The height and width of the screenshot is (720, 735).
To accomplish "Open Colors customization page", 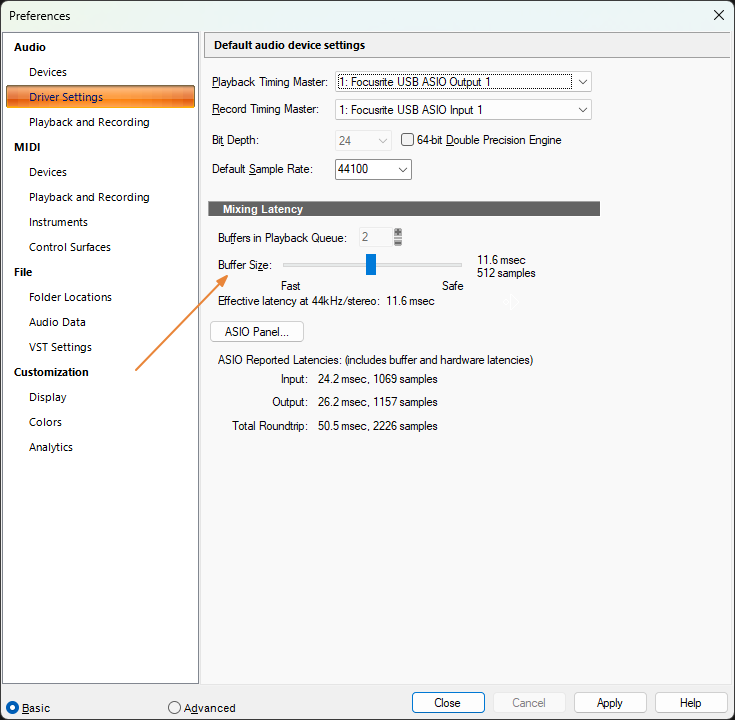I will [x=45, y=422].
